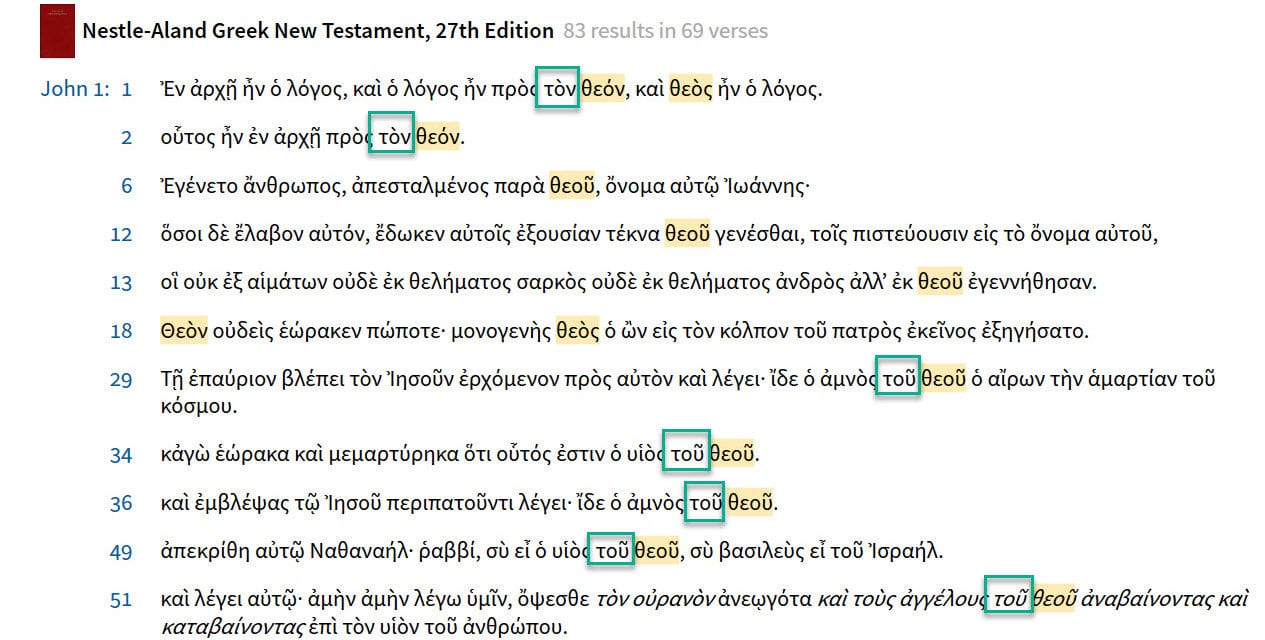
Task: Click the "83 results in 69 verses" count
Action: (665, 31)
